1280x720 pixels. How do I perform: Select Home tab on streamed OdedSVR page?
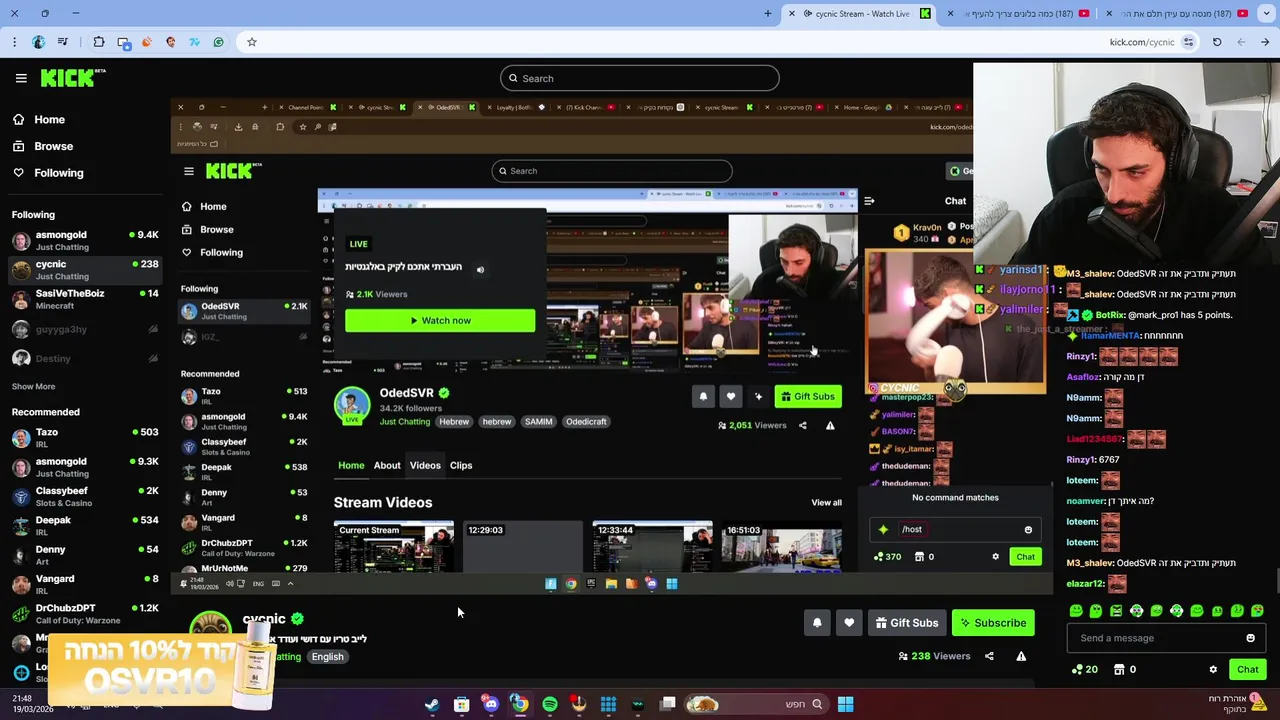(x=351, y=465)
